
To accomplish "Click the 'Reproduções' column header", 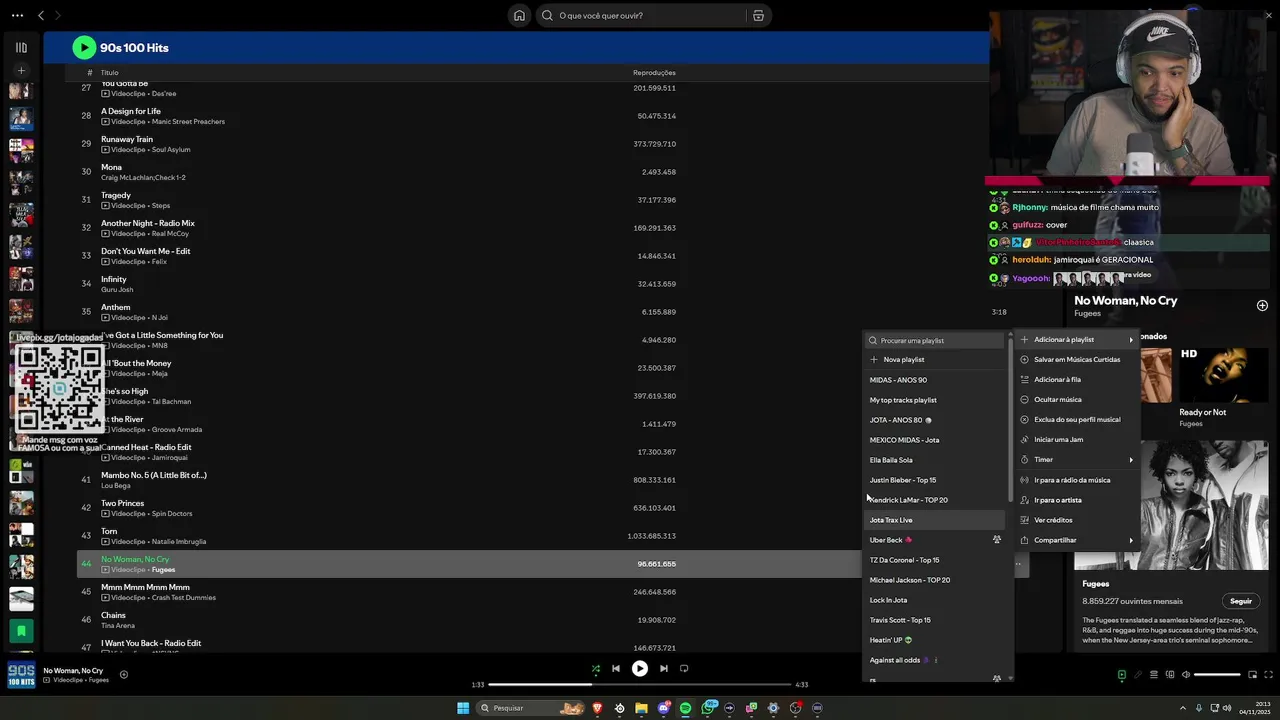I will (654, 73).
